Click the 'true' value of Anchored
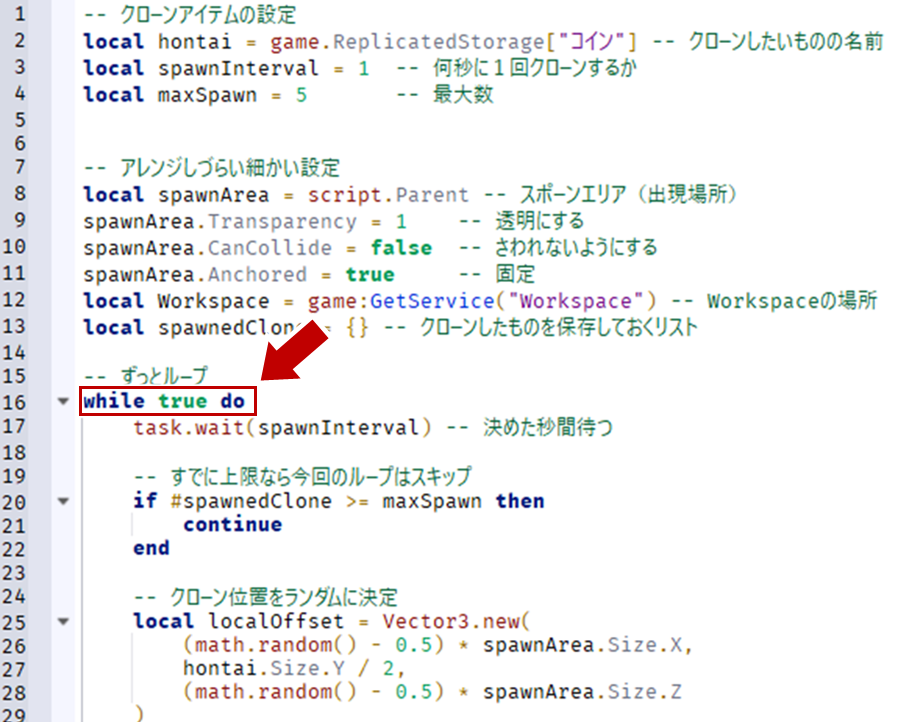909x722 pixels. point(370,274)
